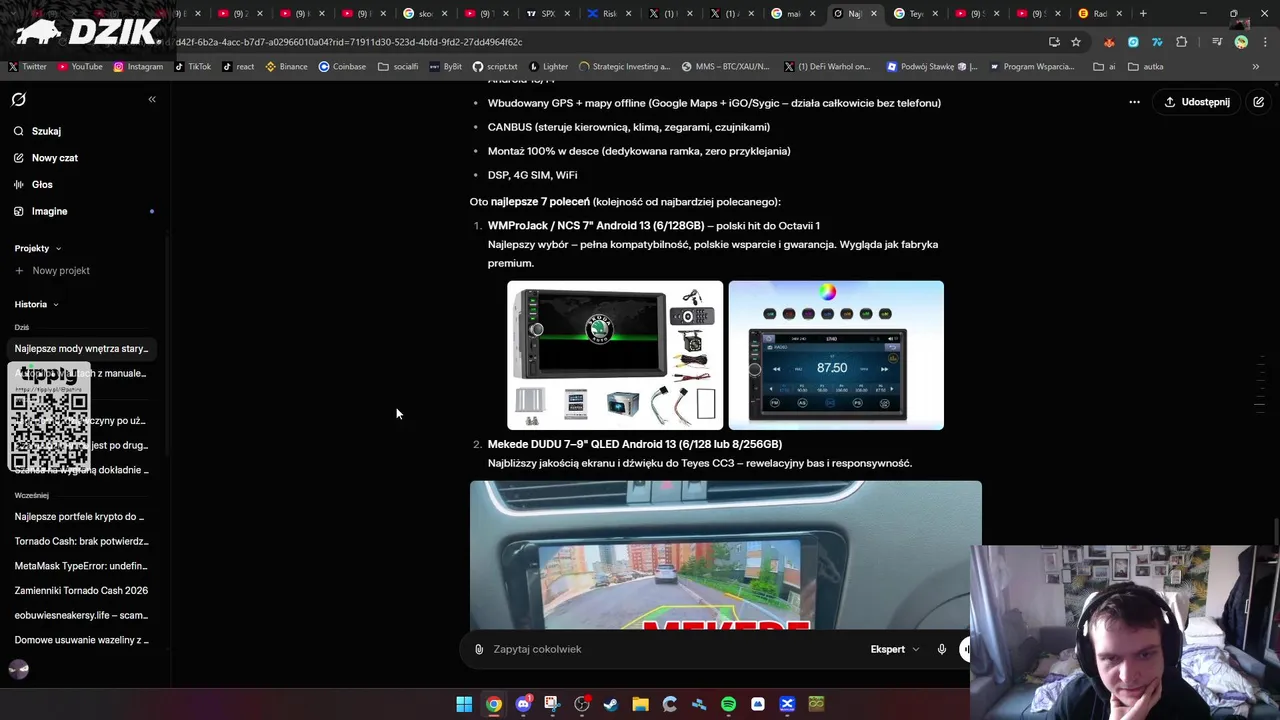
Task: Switch to the SPX browser tab
Action: coord(548,14)
